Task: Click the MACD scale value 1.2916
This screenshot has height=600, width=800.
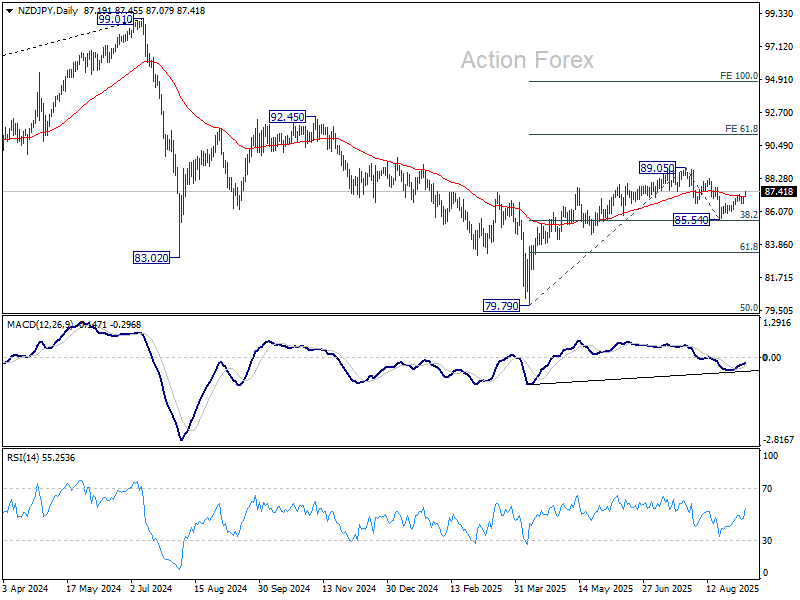Action: click(x=777, y=322)
